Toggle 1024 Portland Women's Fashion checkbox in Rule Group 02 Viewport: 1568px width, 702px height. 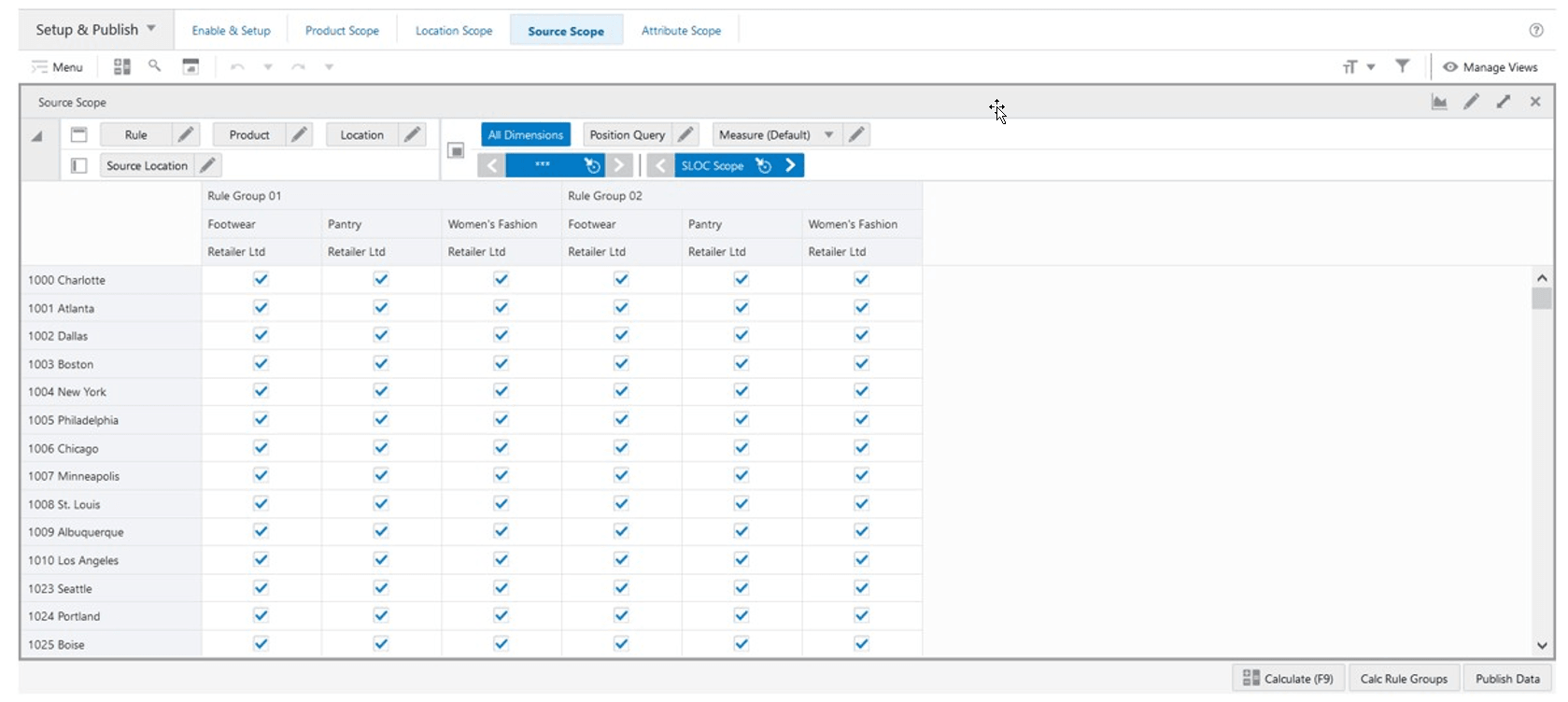point(861,616)
